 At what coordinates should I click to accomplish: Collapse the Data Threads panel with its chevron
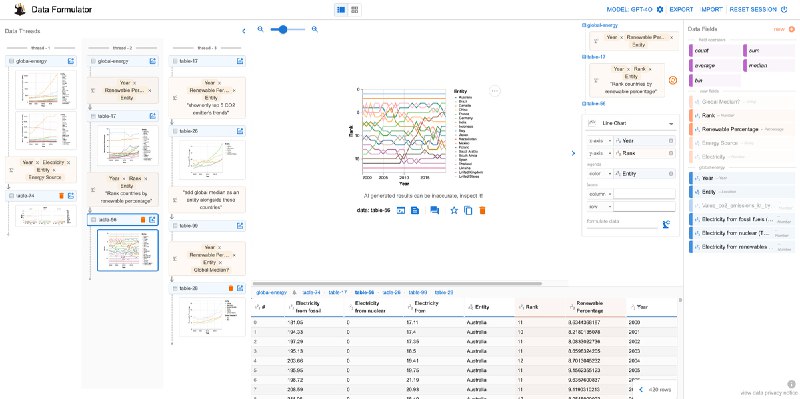click(x=243, y=31)
